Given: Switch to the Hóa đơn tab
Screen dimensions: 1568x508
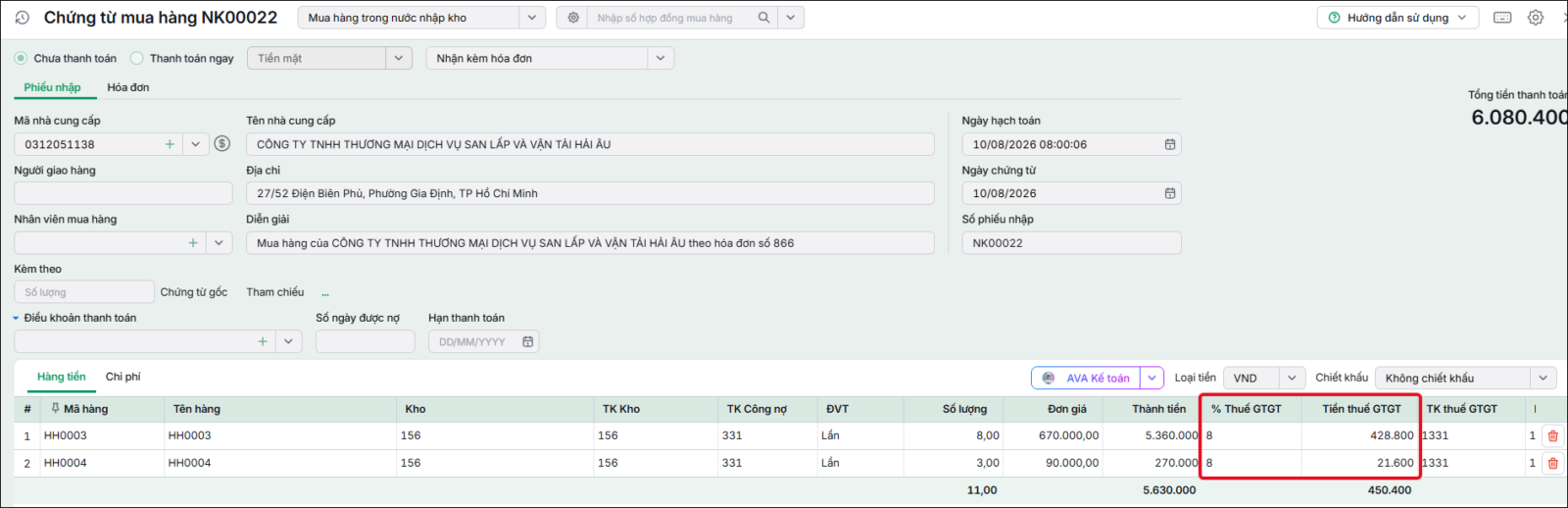Looking at the screenshot, I should 128,87.
